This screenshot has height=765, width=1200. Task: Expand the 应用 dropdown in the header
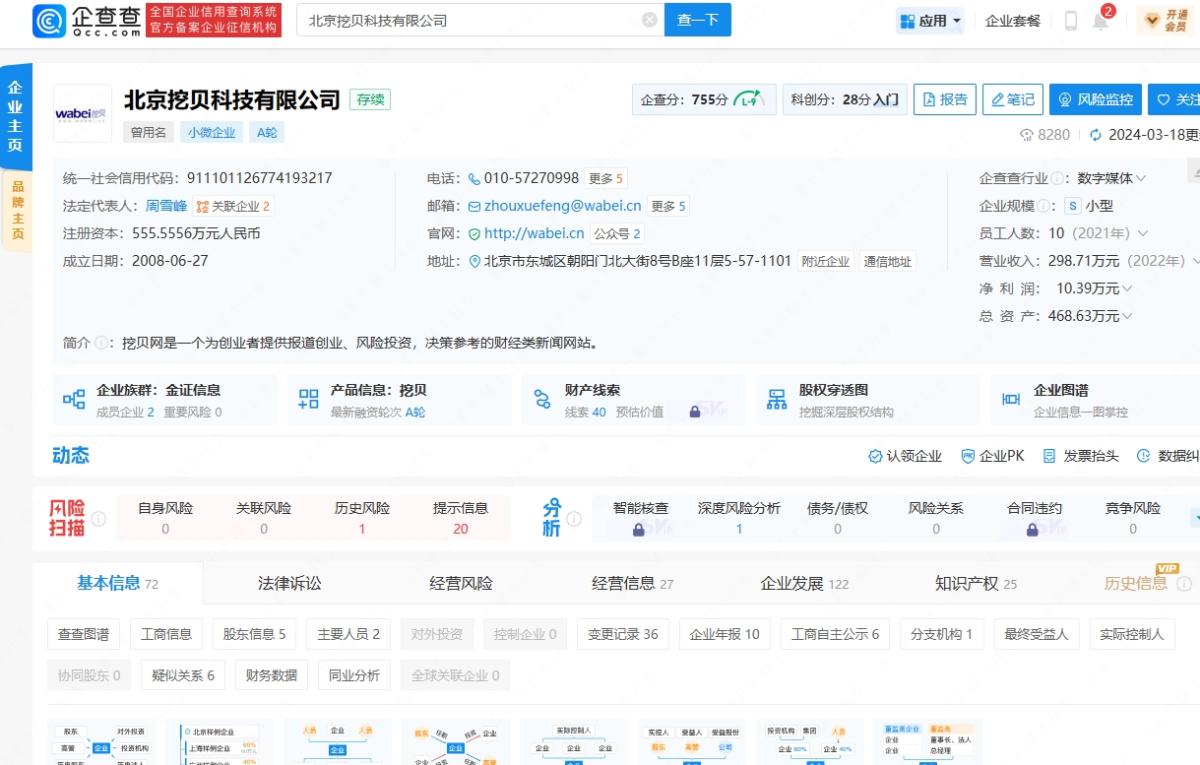929,19
